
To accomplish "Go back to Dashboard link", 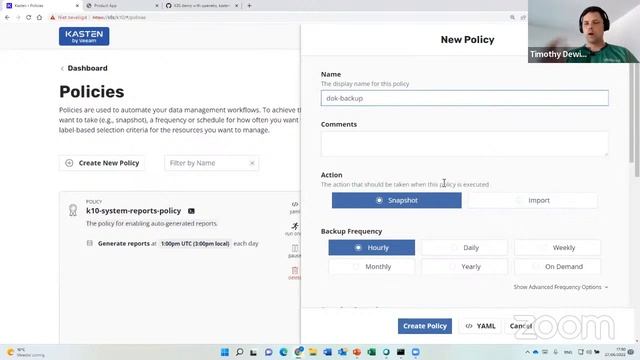I will [84, 68].
